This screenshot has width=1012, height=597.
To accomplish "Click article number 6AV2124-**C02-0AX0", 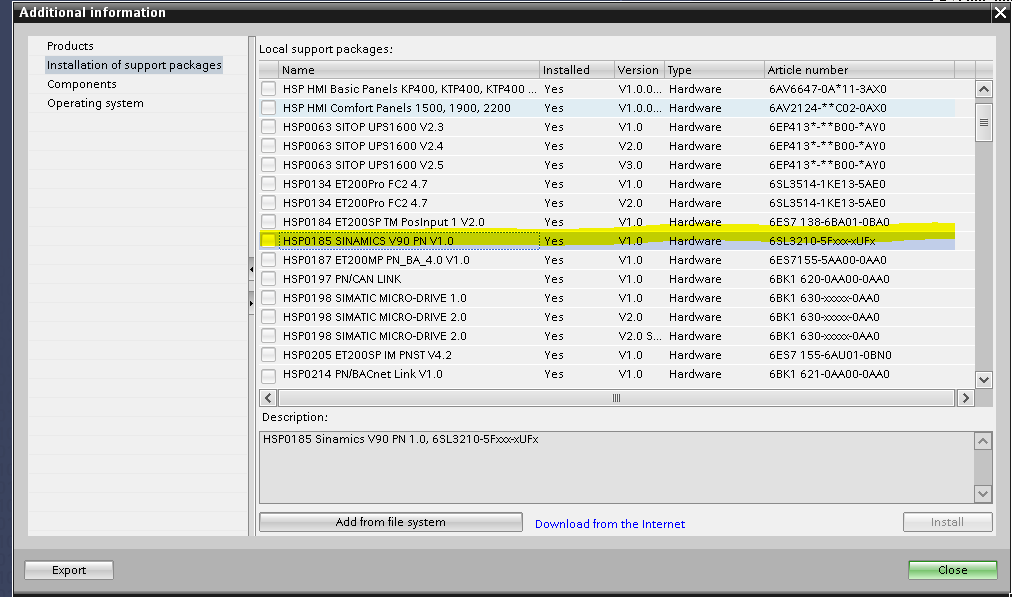I will coord(827,108).
